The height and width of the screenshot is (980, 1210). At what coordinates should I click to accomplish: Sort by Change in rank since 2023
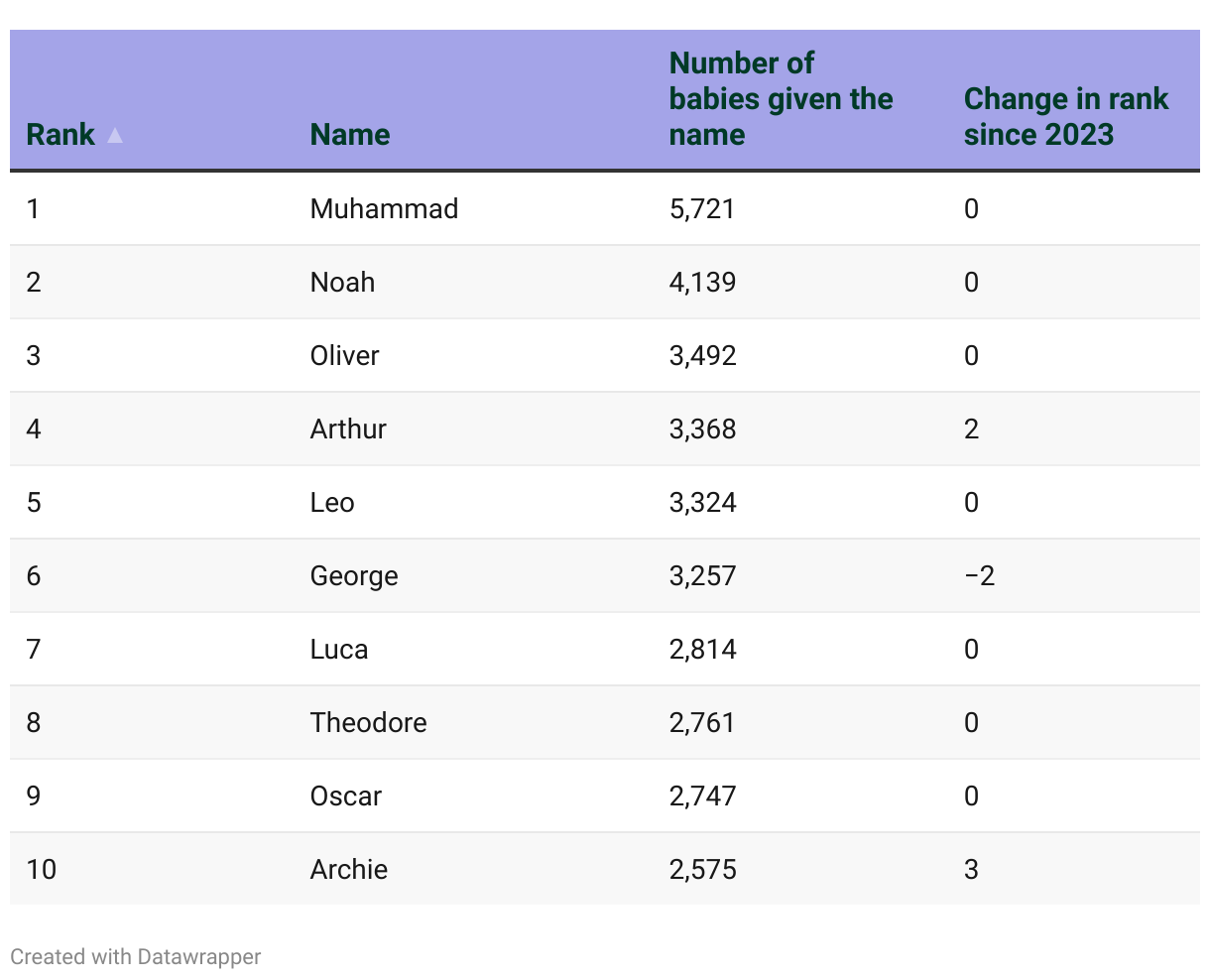point(1065,117)
